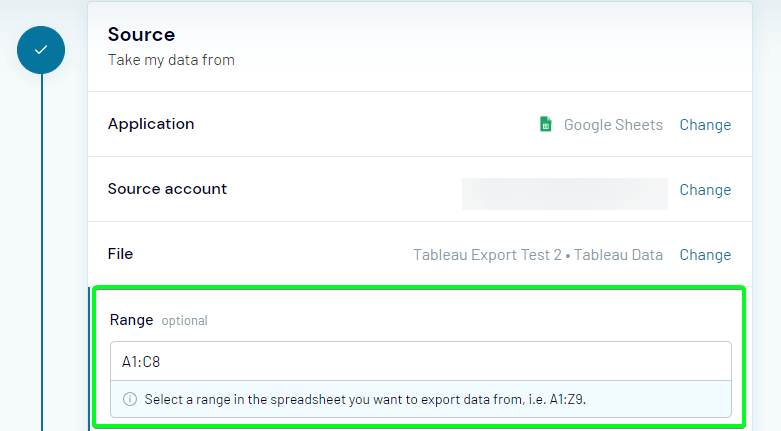The height and width of the screenshot is (431, 781).
Task: Select the Application row label
Action: pyautogui.click(x=151, y=124)
